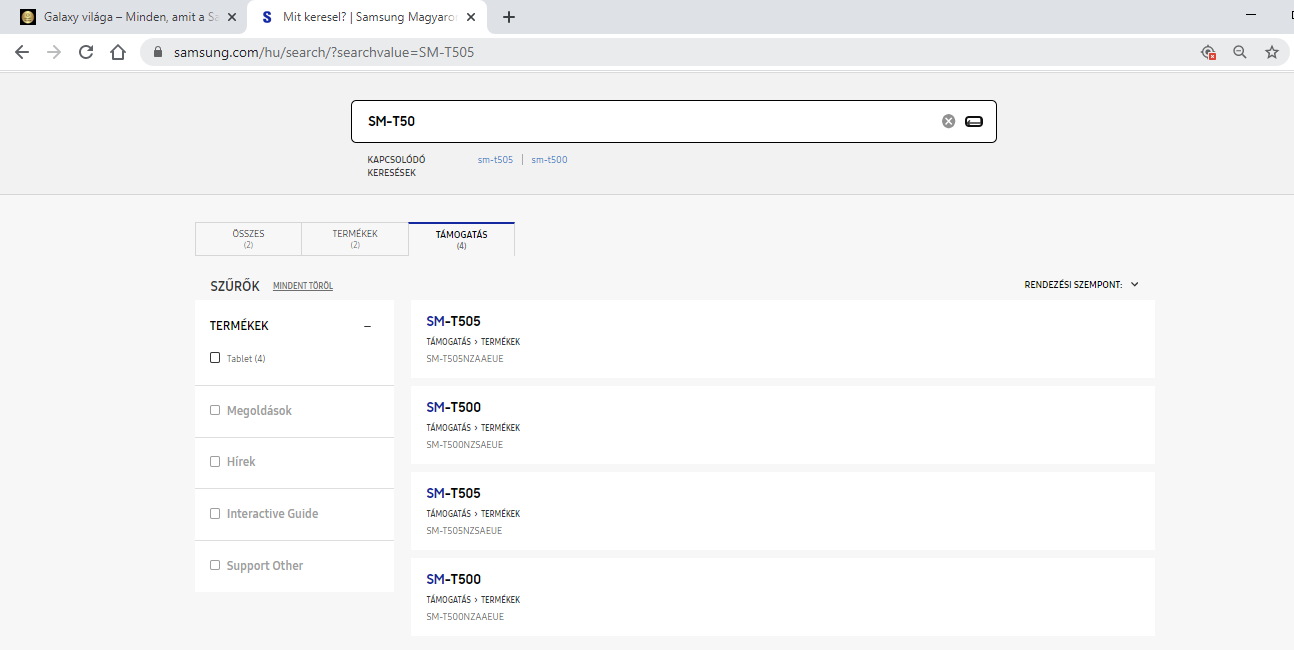Open the Rendezési szempont sort dropdown
This screenshot has width=1294, height=650.
pos(1081,285)
